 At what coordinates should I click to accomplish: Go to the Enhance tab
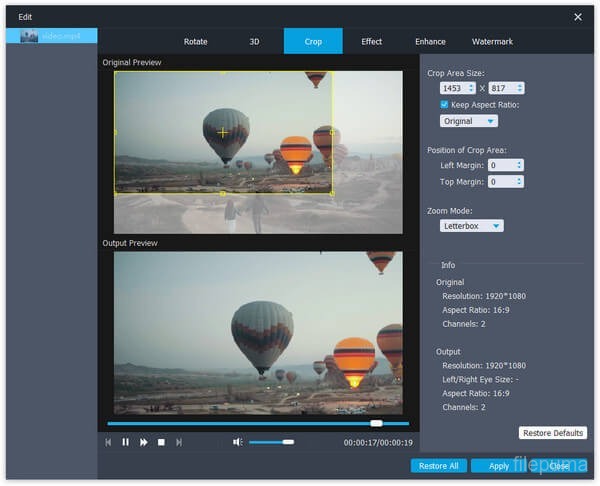pyautogui.click(x=431, y=42)
